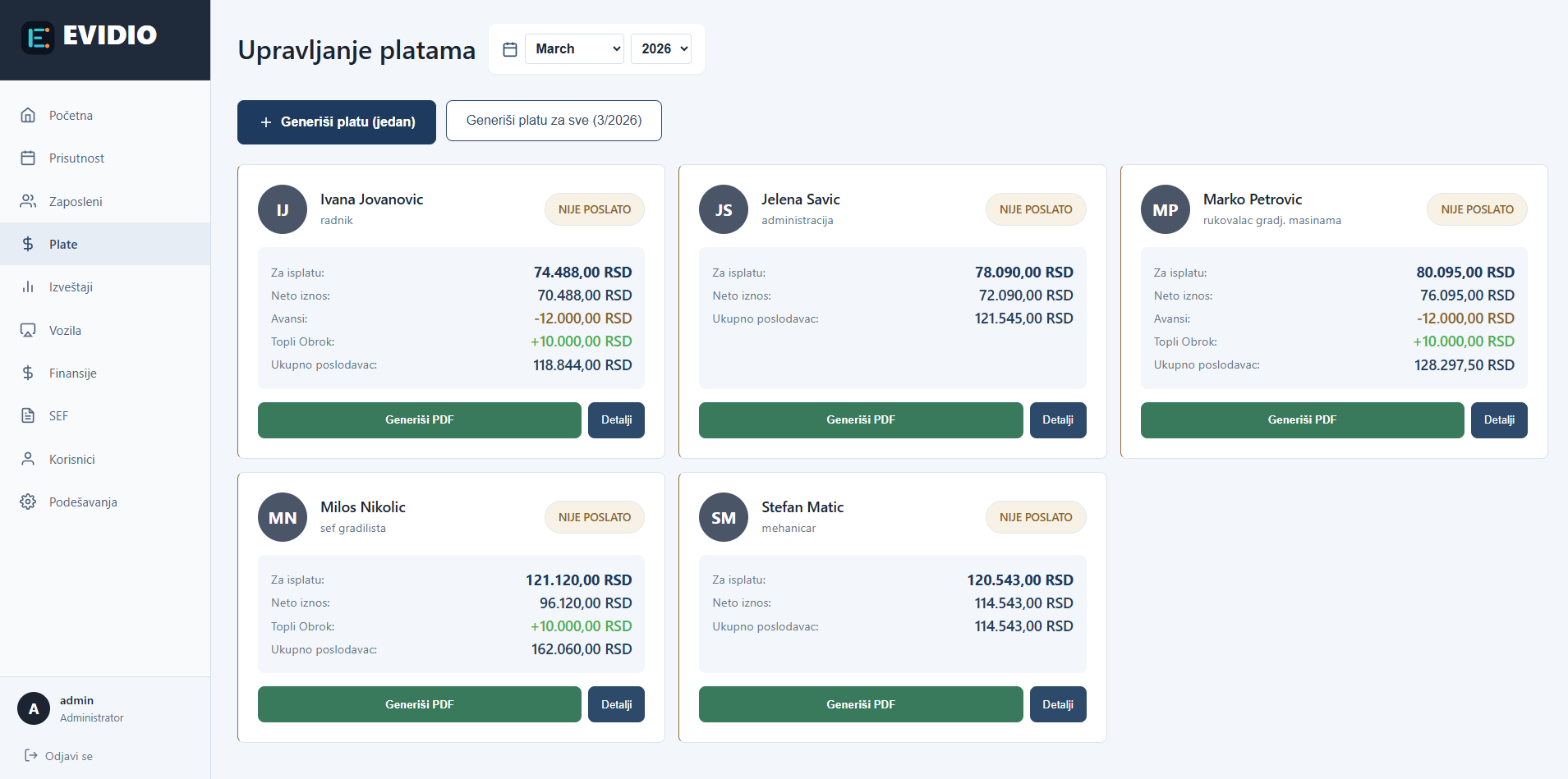The width and height of the screenshot is (1568, 779).
Task: Select Plate in the sidebar menu
Action: point(62,244)
